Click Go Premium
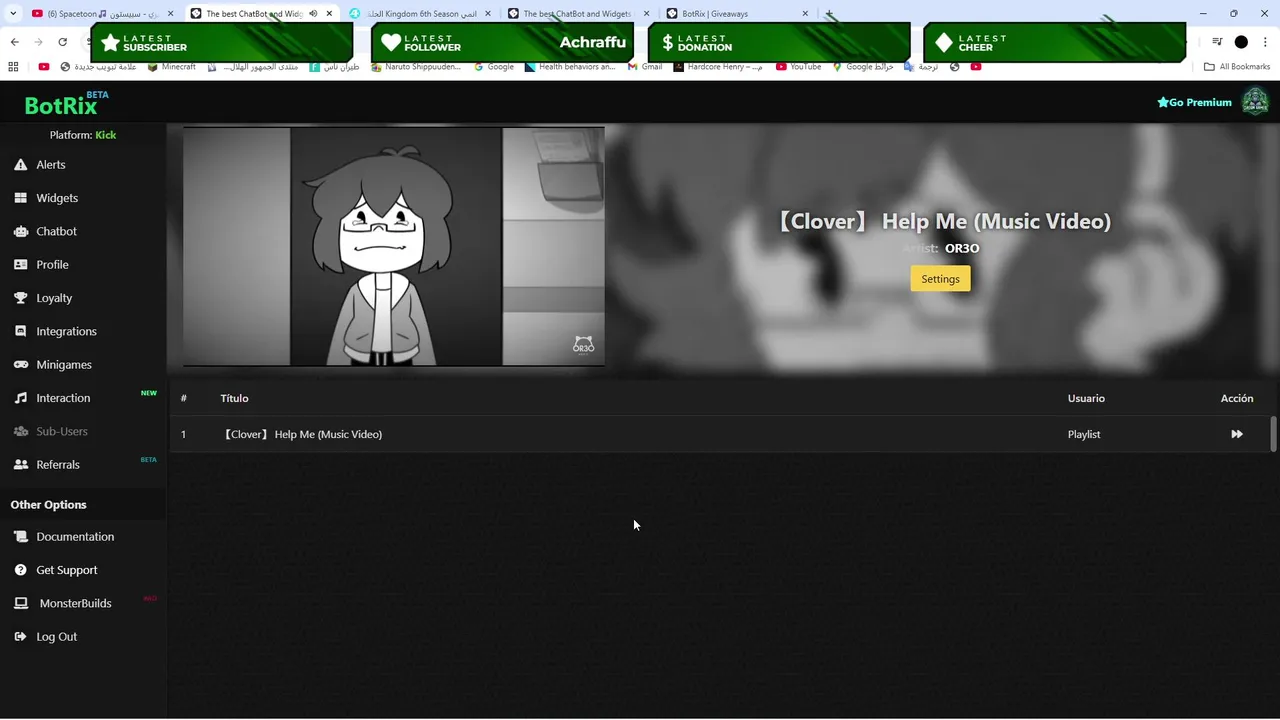The image size is (1280, 720). coord(1194,102)
